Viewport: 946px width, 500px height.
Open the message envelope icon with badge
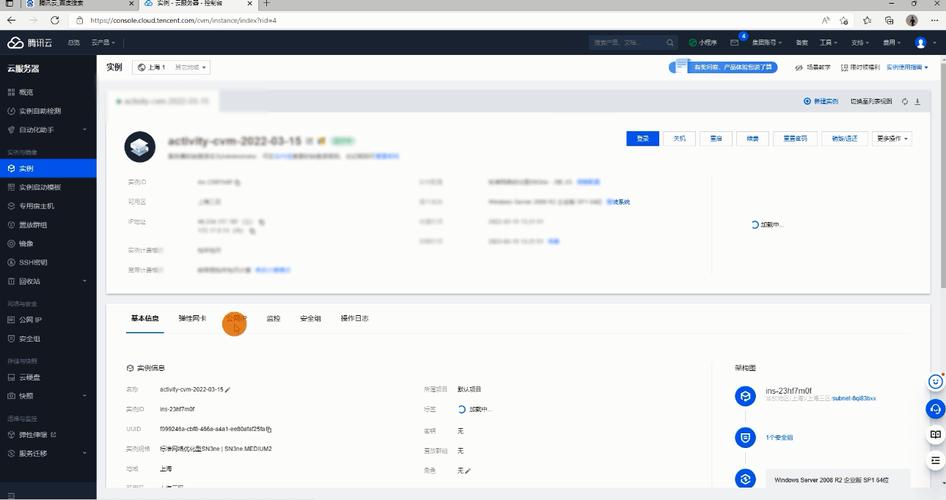[734, 43]
